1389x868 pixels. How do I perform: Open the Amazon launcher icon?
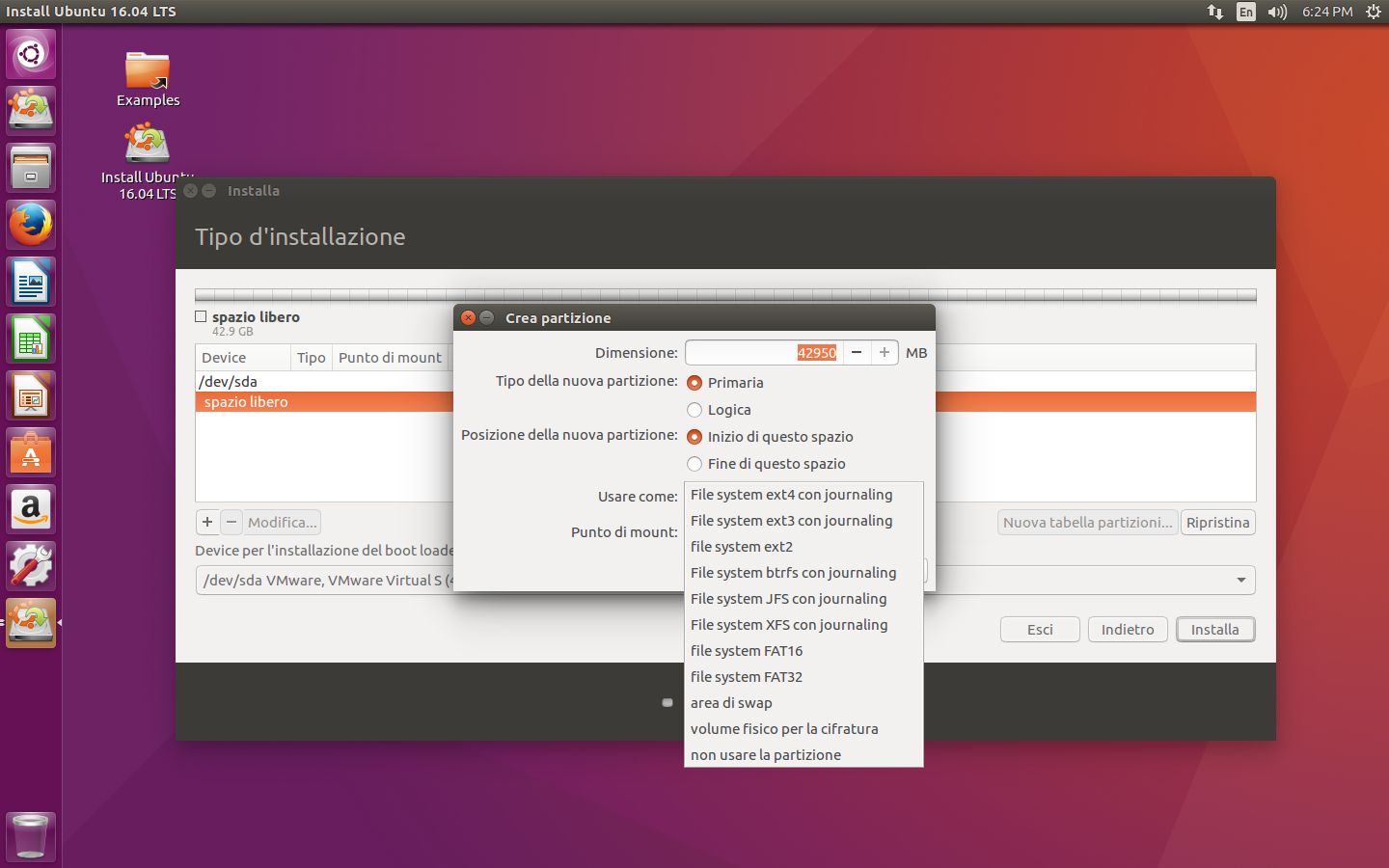(30, 508)
